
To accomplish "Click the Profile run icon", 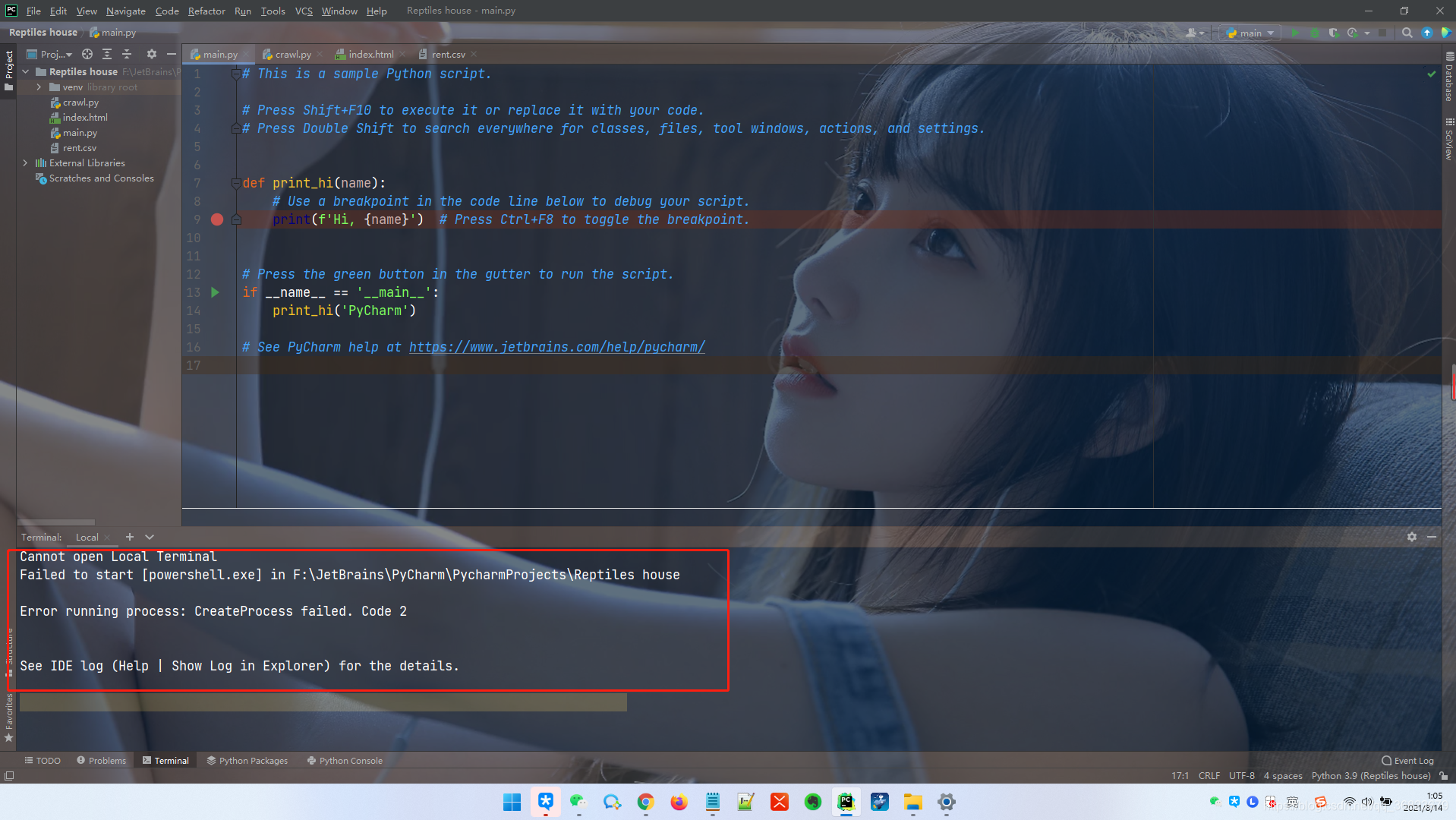I will 1352,33.
